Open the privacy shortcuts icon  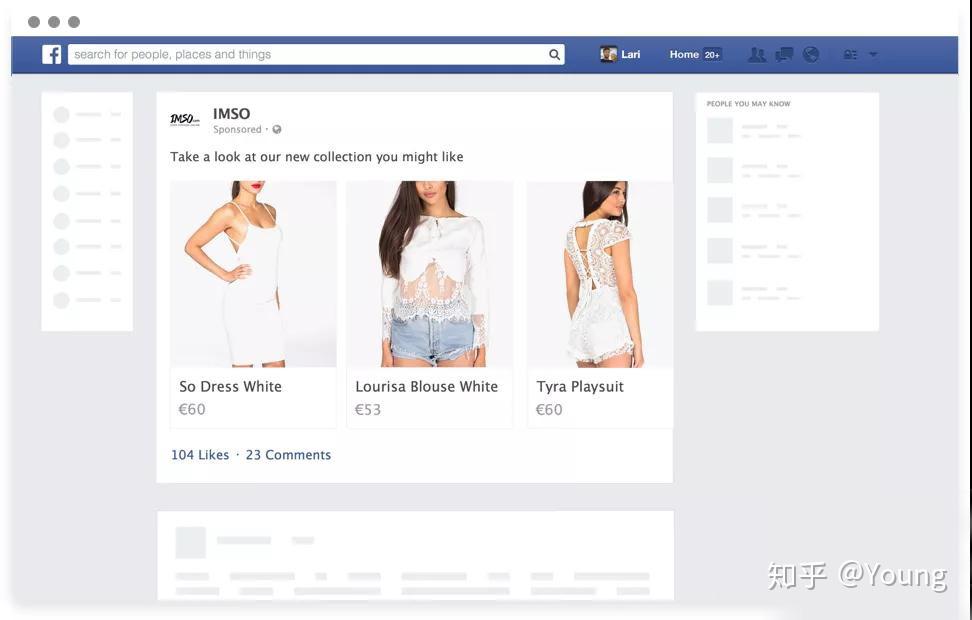[x=850, y=55]
